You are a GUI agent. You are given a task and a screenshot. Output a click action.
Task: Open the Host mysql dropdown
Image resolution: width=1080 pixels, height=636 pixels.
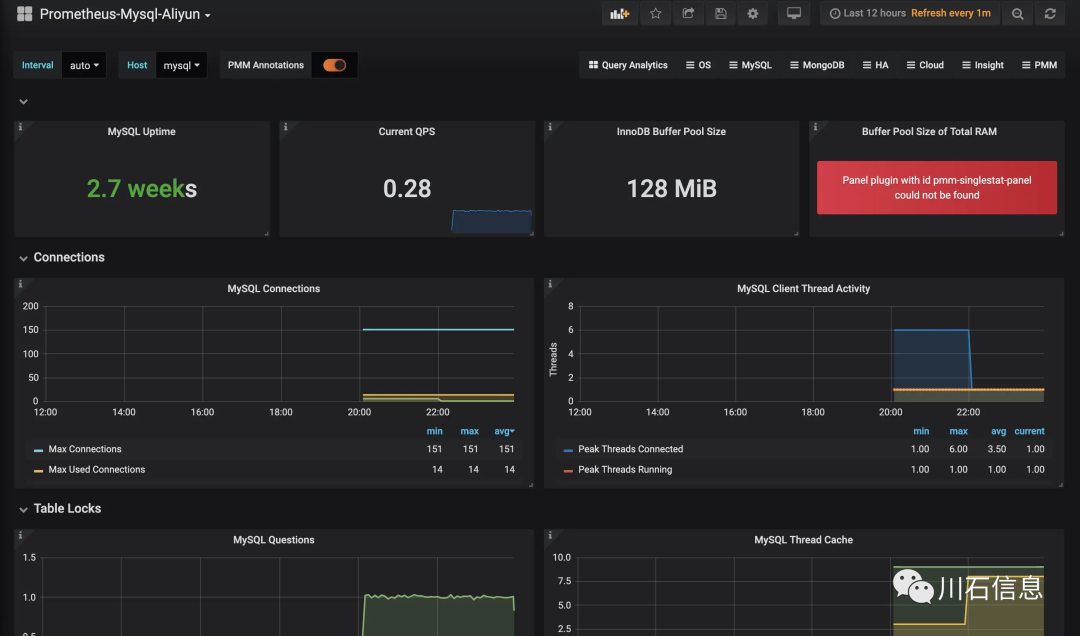point(181,65)
